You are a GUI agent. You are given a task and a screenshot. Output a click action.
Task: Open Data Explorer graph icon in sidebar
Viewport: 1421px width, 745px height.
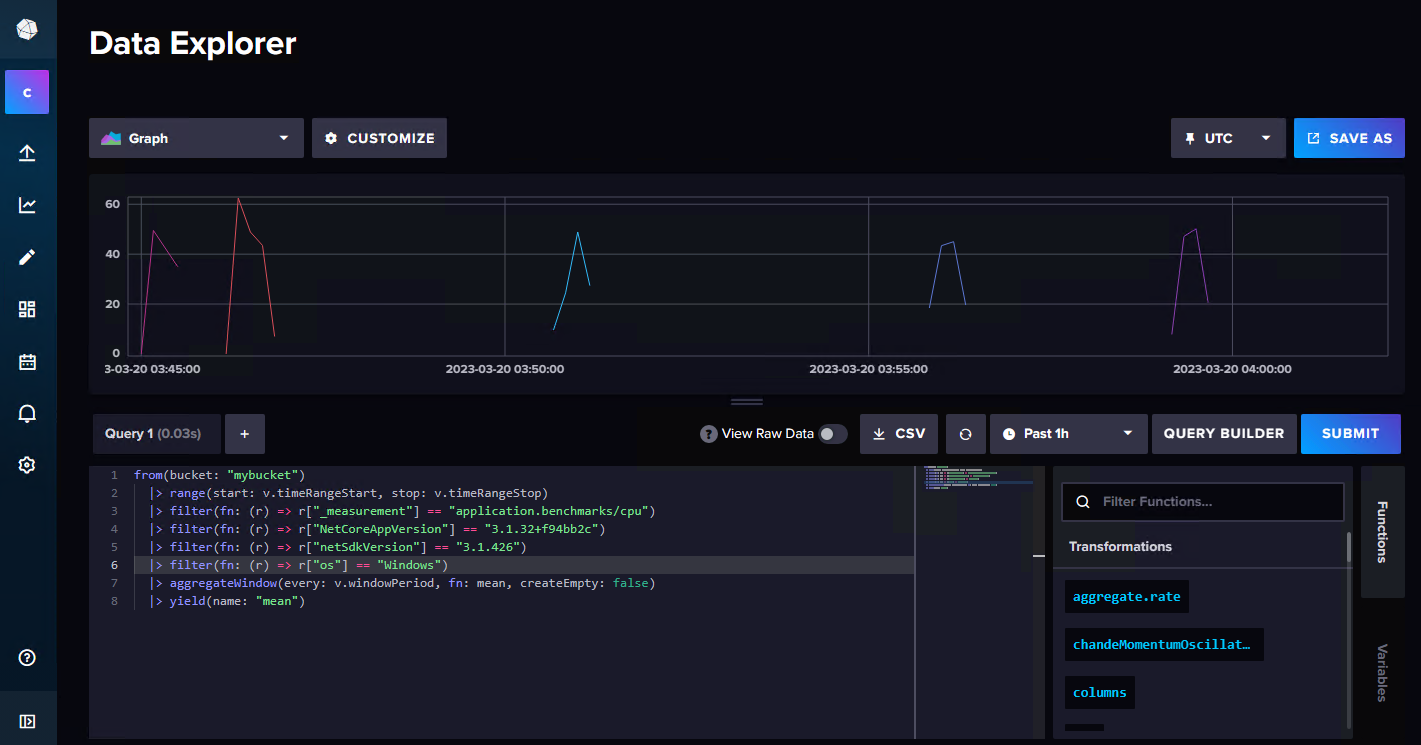pyautogui.click(x=27, y=205)
